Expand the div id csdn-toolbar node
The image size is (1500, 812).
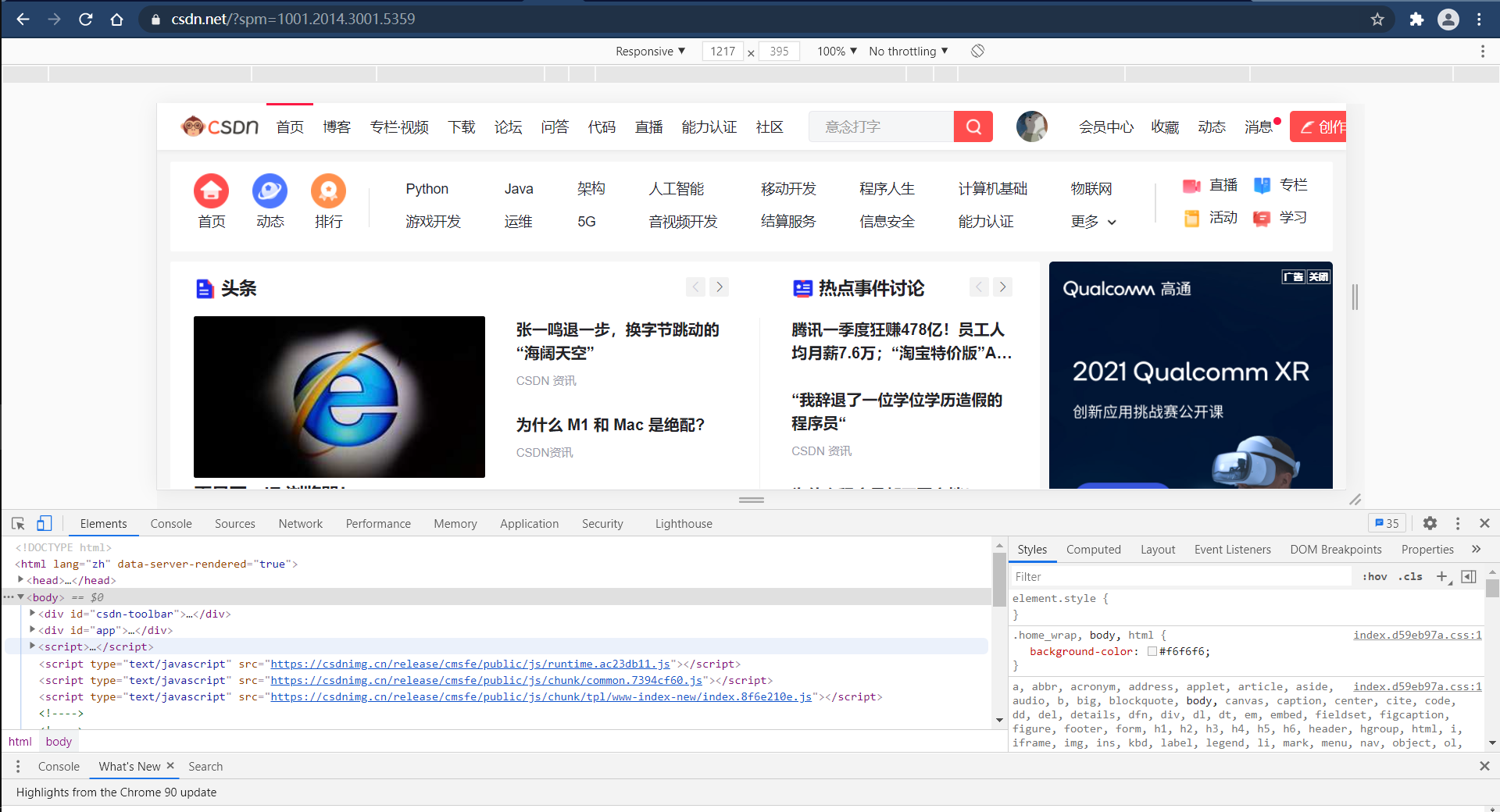point(32,613)
